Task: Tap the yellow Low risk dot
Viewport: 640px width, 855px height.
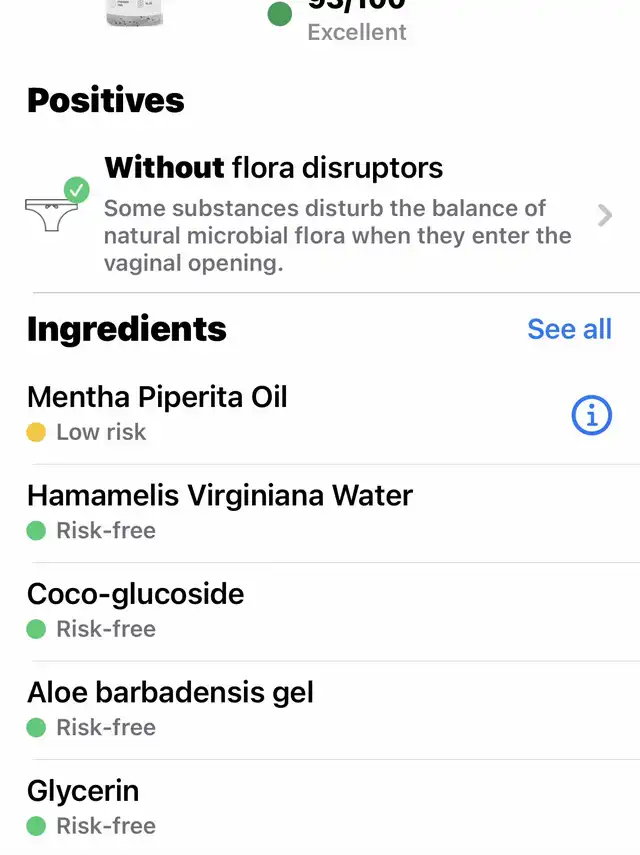Action: 36,432
